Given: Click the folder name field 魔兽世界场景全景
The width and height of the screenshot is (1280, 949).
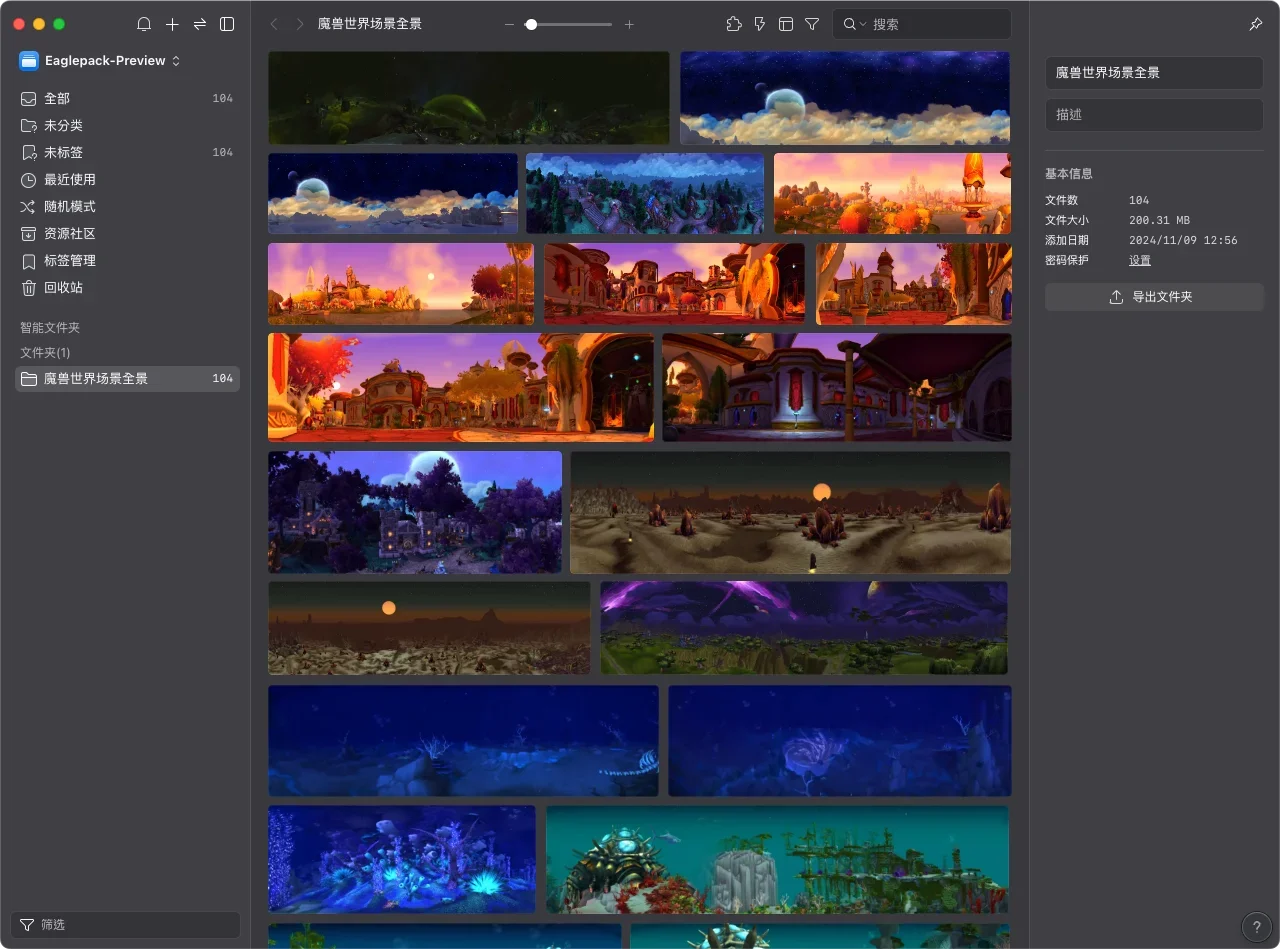Looking at the screenshot, I should [1154, 73].
